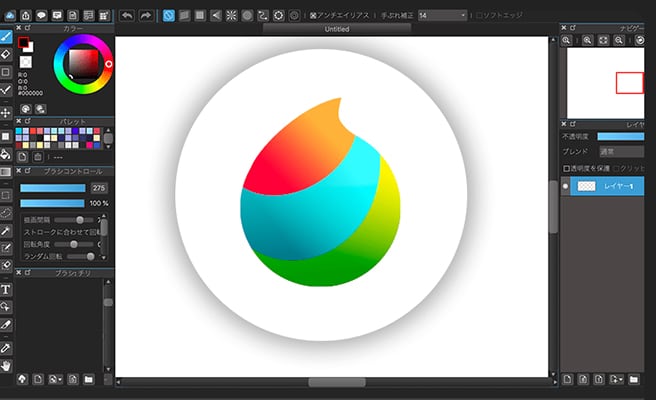Viewport: 656px width, 400px height.
Task: Select the Gradient tool
Action: [6, 172]
